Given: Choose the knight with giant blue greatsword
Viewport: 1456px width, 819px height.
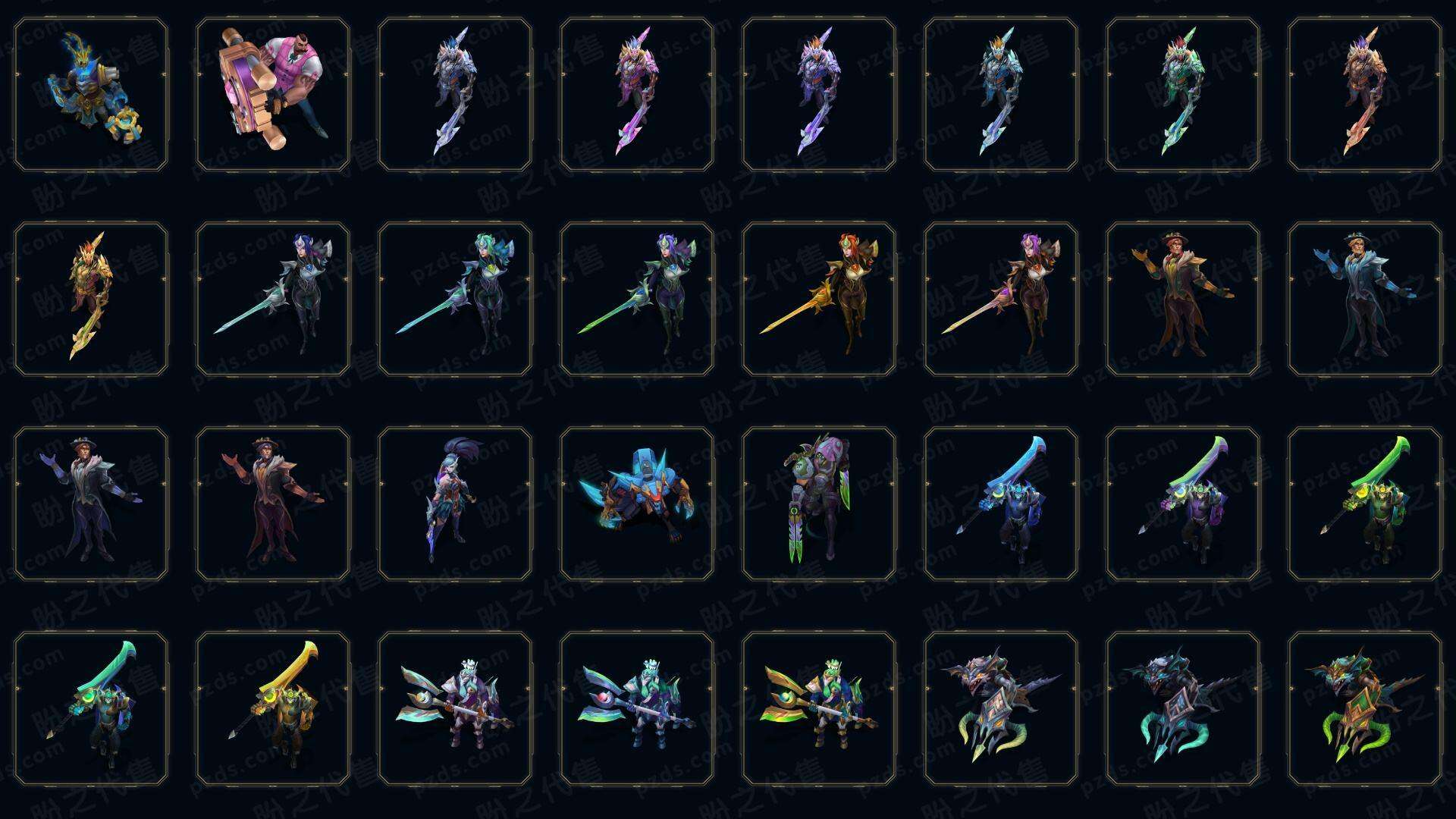Looking at the screenshot, I should (1001, 504).
